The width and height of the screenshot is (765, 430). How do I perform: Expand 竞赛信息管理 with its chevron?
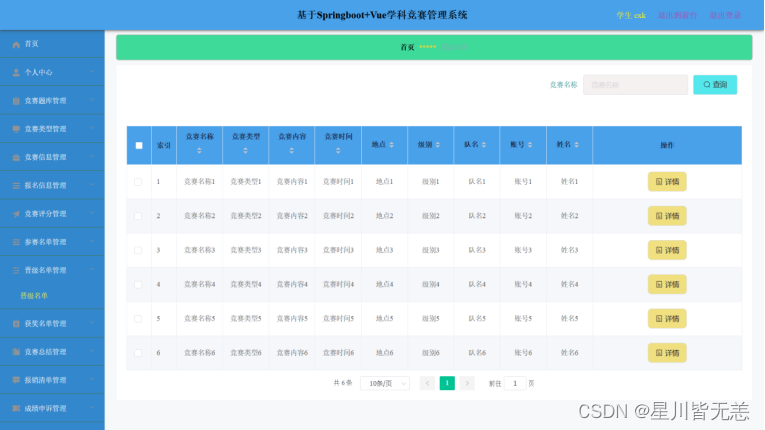tap(92, 157)
